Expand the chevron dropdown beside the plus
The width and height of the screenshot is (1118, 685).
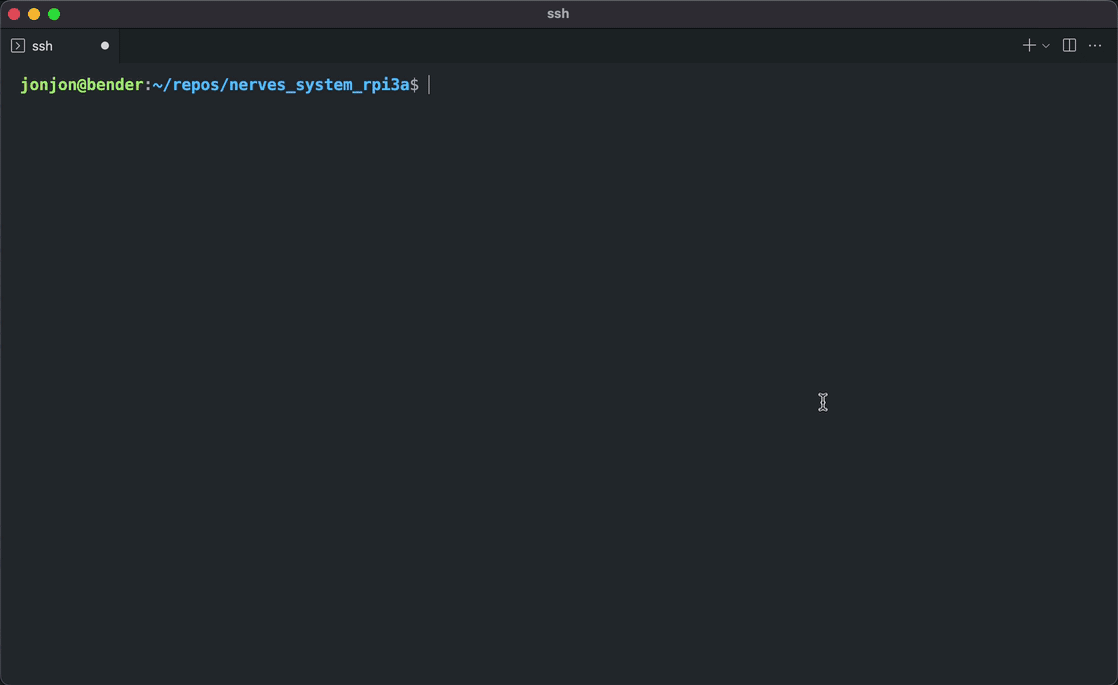1046,46
